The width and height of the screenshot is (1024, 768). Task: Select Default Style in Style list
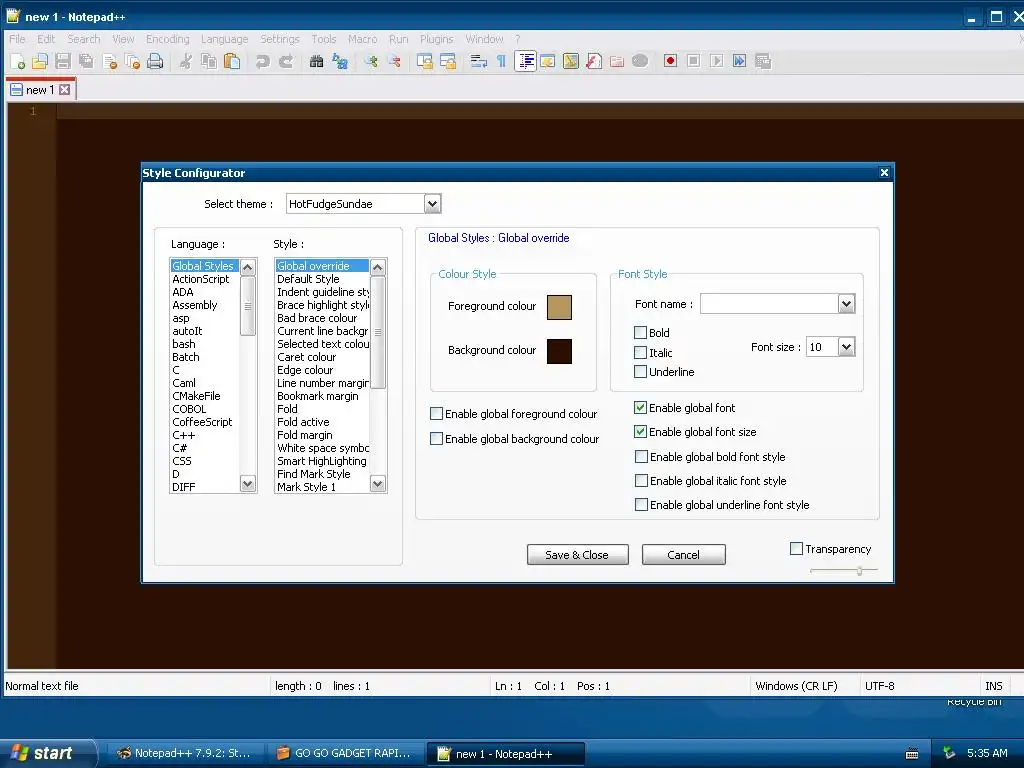click(308, 279)
